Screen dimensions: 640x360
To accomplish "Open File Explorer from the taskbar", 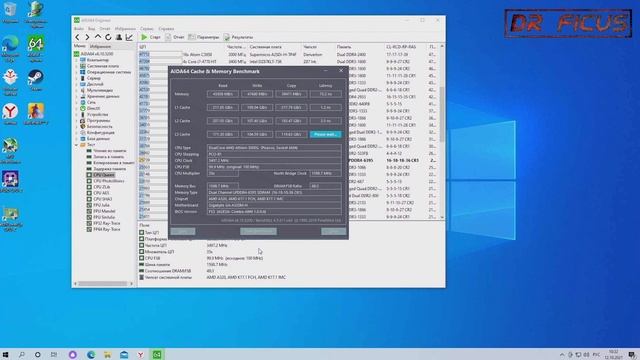I will pos(107,355).
